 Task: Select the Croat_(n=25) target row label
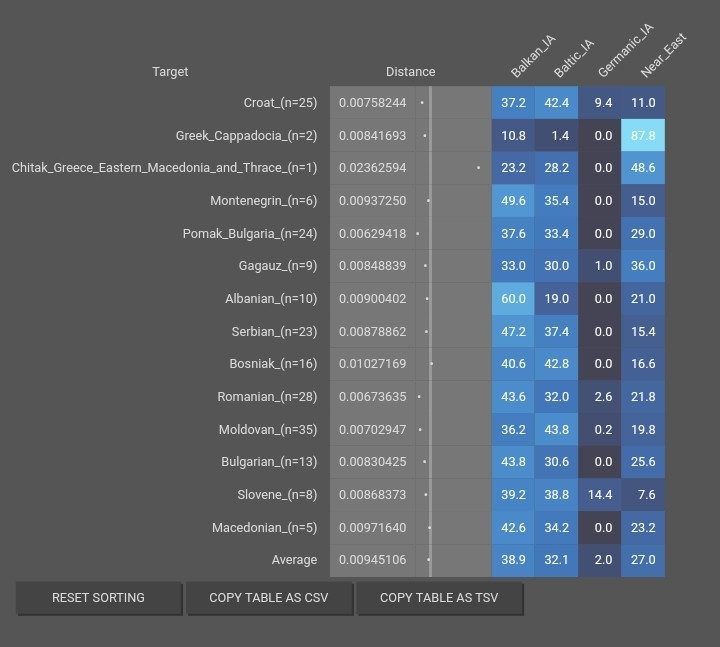(280, 103)
